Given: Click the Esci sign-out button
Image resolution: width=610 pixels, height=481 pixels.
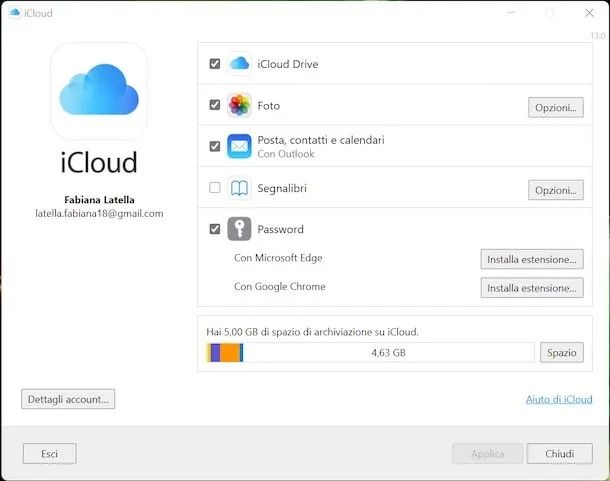Looking at the screenshot, I should tap(50, 454).
